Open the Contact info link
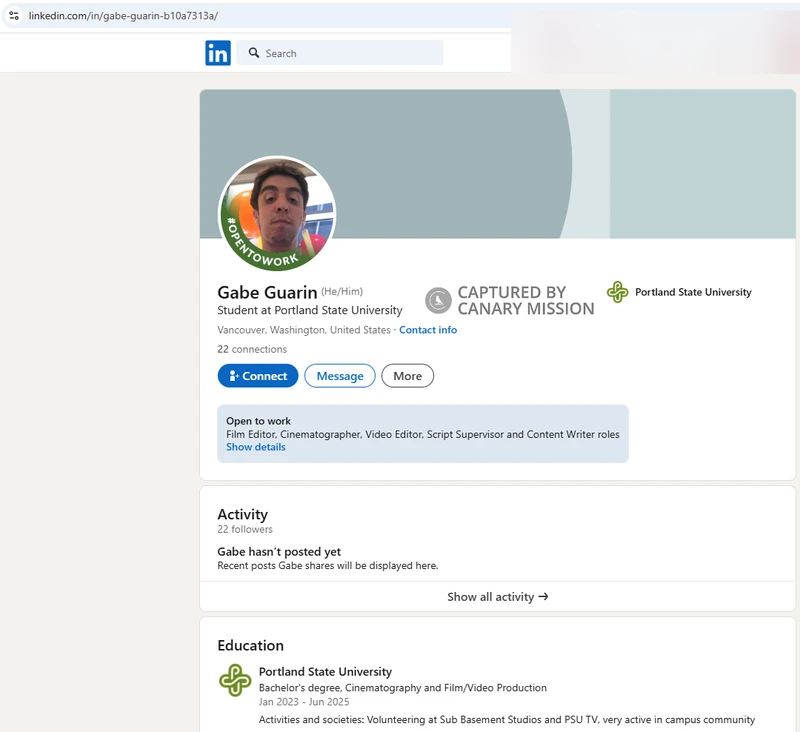 pyautogui.click(x=428, y=330)
